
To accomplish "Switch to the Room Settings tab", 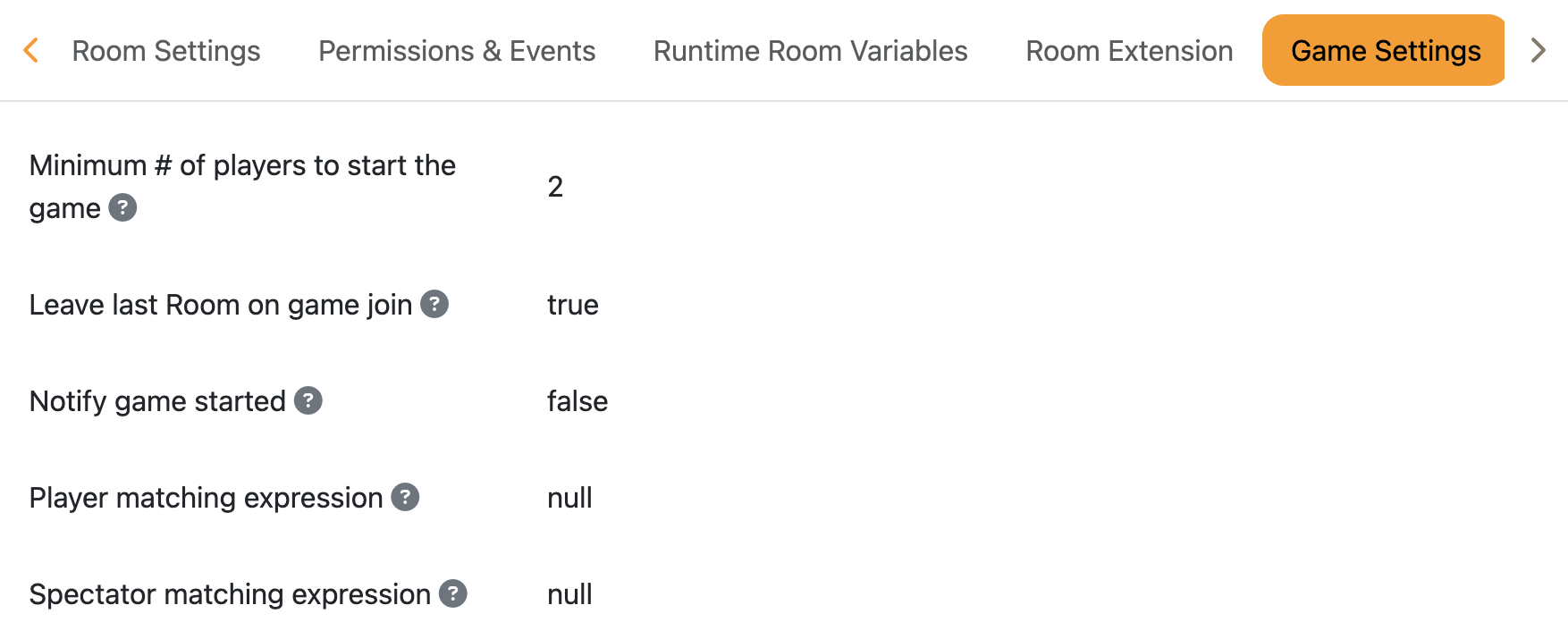I will [x=166, y=51].
